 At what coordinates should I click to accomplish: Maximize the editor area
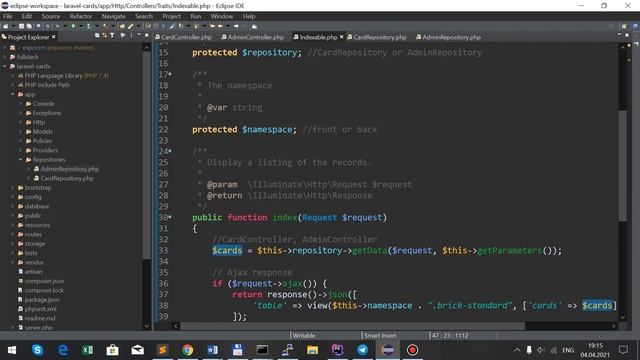coord(627,36)
